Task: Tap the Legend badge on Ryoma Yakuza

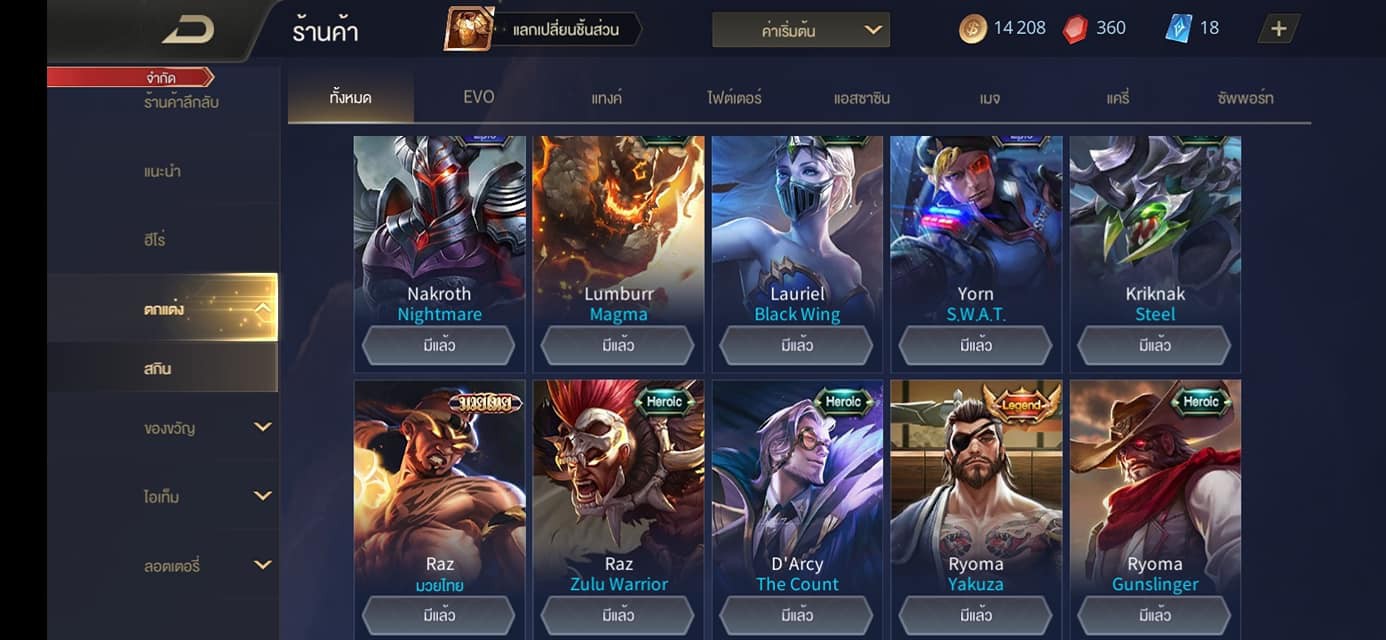Action: [x=1021, y=404]
